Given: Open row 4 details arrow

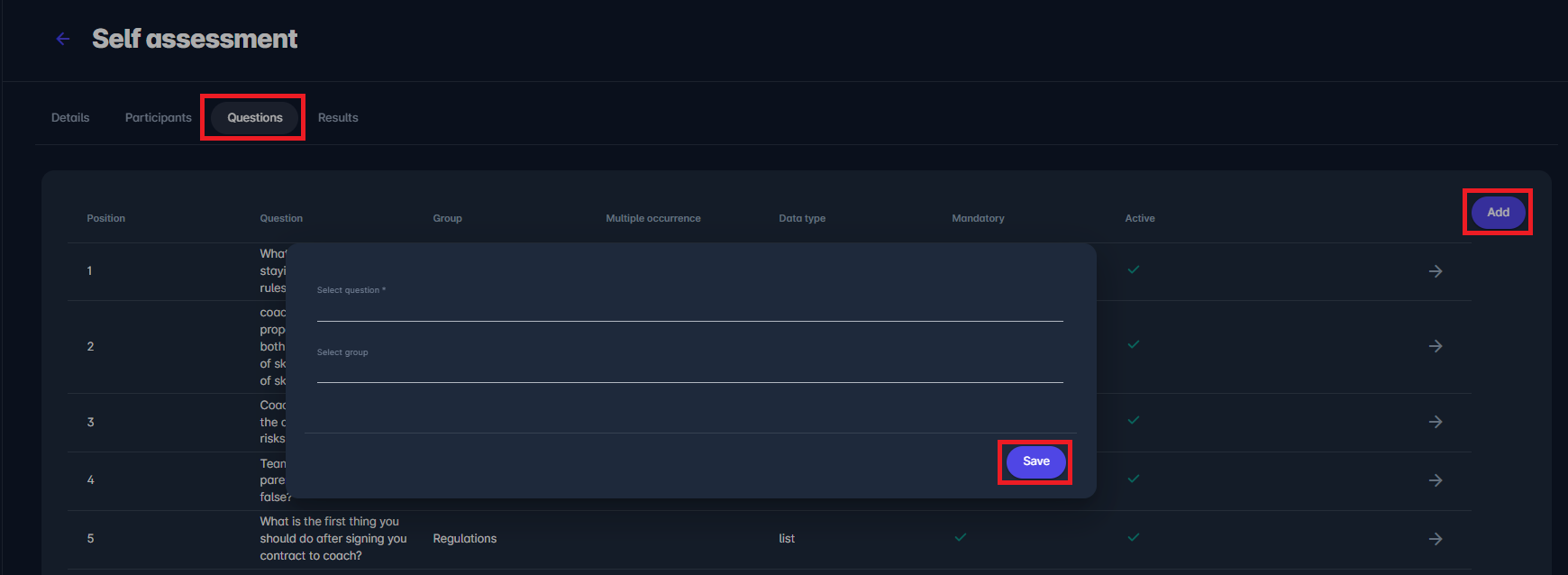Looking at the screenshot, I should 1436,480.
